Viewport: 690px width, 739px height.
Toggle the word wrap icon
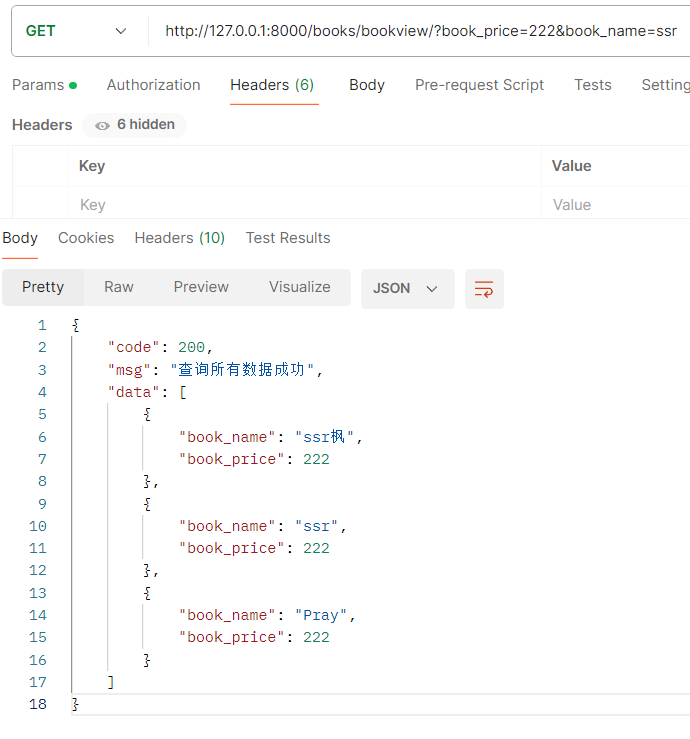pyautogui.click(x=484, y=289)
